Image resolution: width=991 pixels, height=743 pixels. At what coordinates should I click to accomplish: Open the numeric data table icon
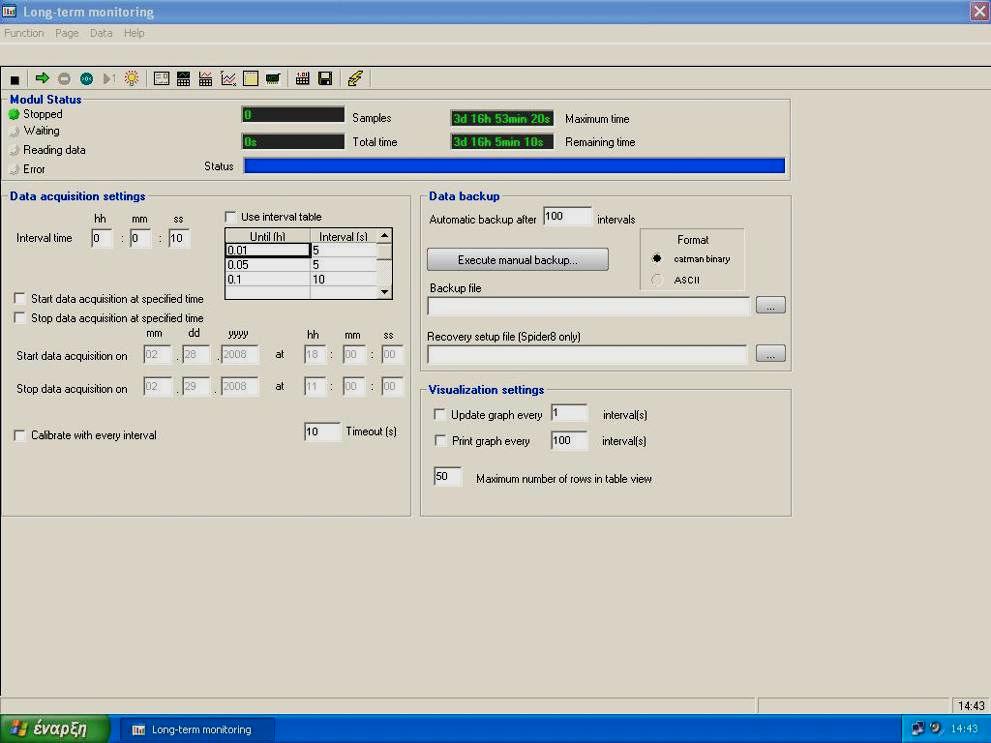(x=303, y=78)
